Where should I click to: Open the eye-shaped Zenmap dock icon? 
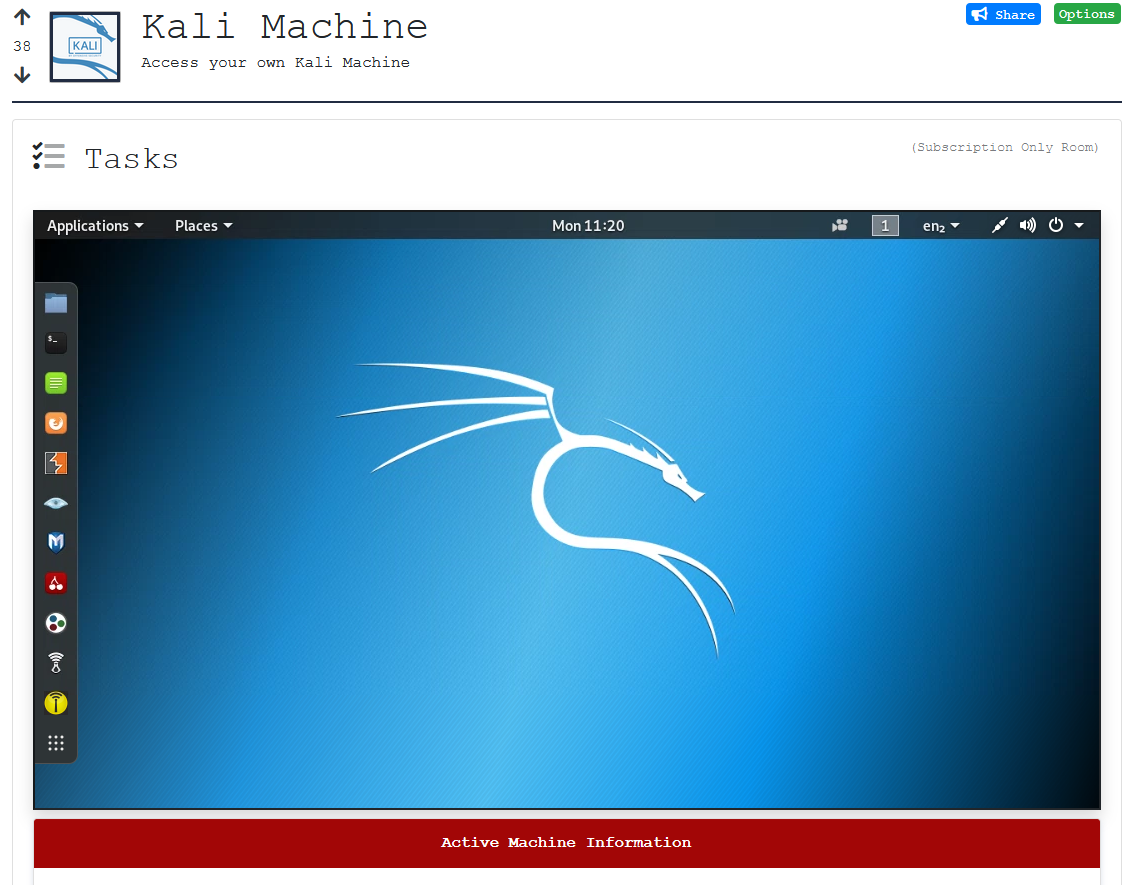(x=56, y=503)
